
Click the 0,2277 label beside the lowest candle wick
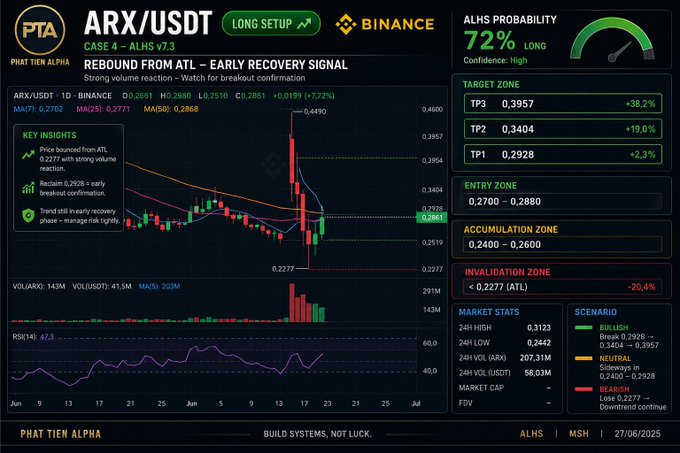coord(283,269)
